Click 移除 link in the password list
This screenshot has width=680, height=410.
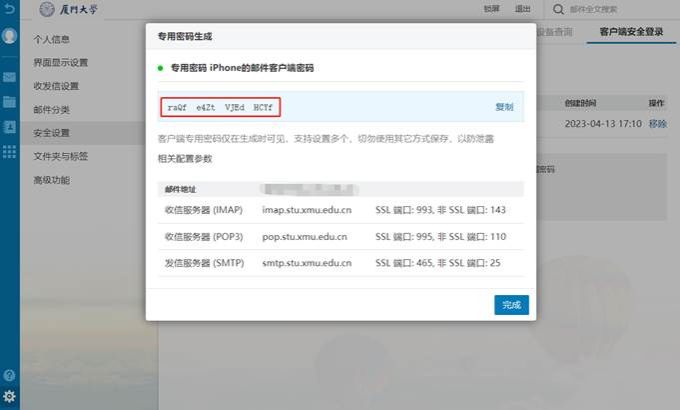point(657,123)
